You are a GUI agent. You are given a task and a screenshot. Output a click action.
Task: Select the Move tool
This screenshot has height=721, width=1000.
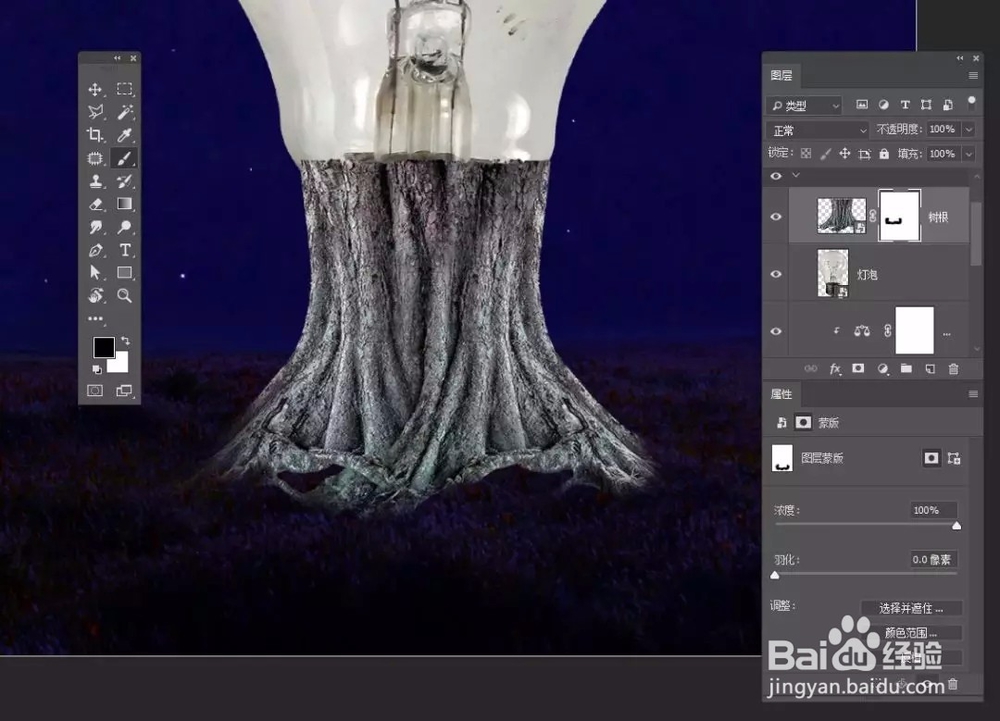95,89
